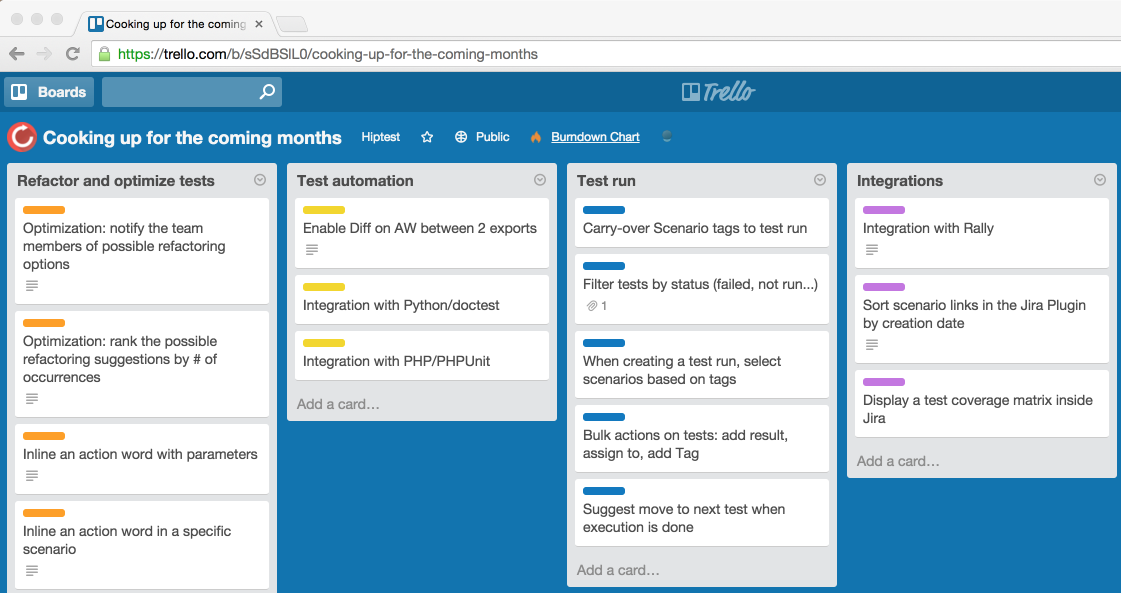Open the 'Integrations' list menu arrow
This screenshot has height=593, width=1121.
tap(1100, 180)
